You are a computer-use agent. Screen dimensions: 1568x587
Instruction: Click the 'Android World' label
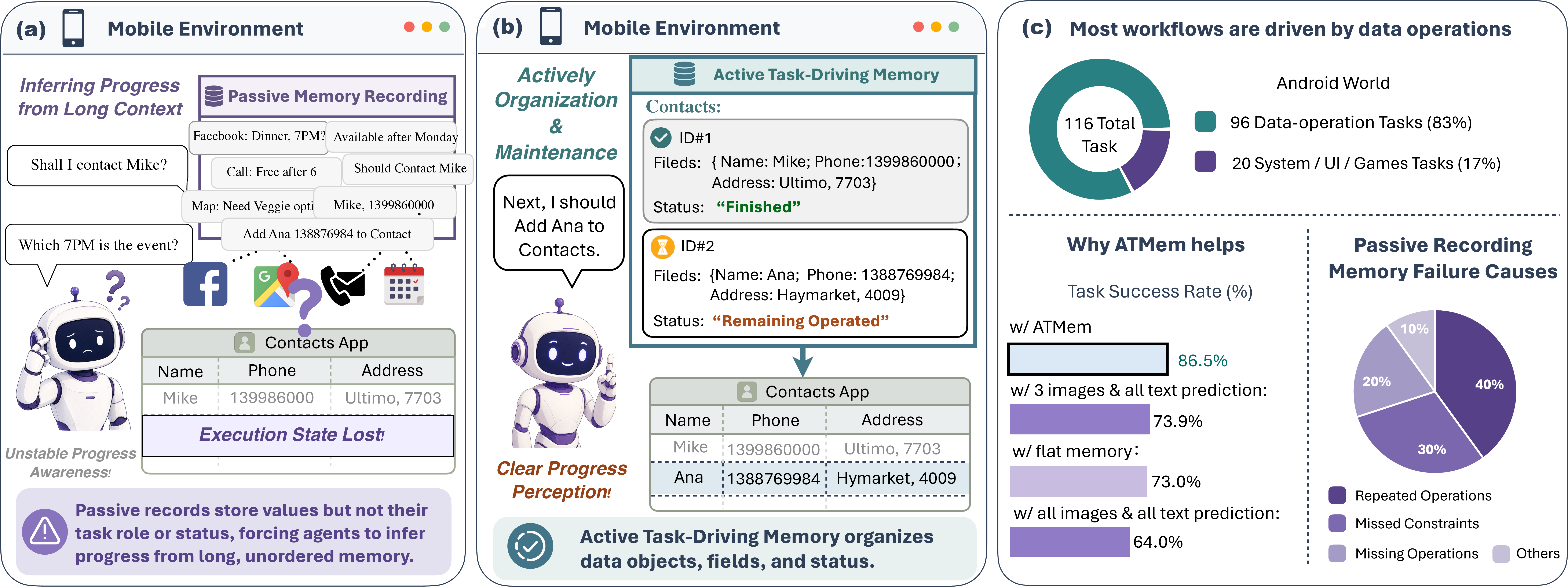click(1333, 83)
